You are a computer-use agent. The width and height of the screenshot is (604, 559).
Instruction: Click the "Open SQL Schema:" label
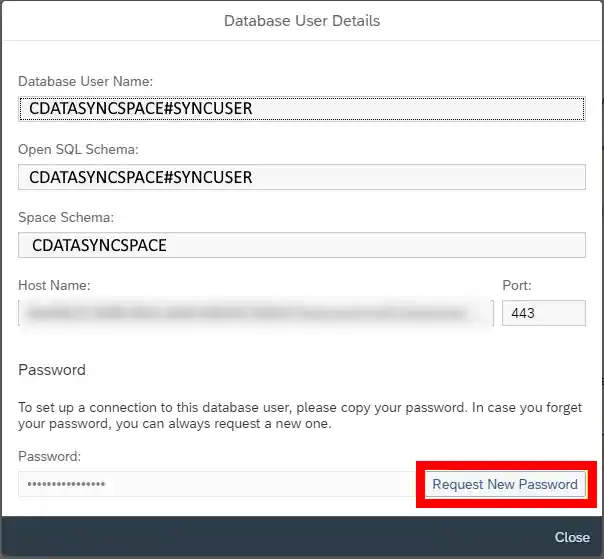78,149
